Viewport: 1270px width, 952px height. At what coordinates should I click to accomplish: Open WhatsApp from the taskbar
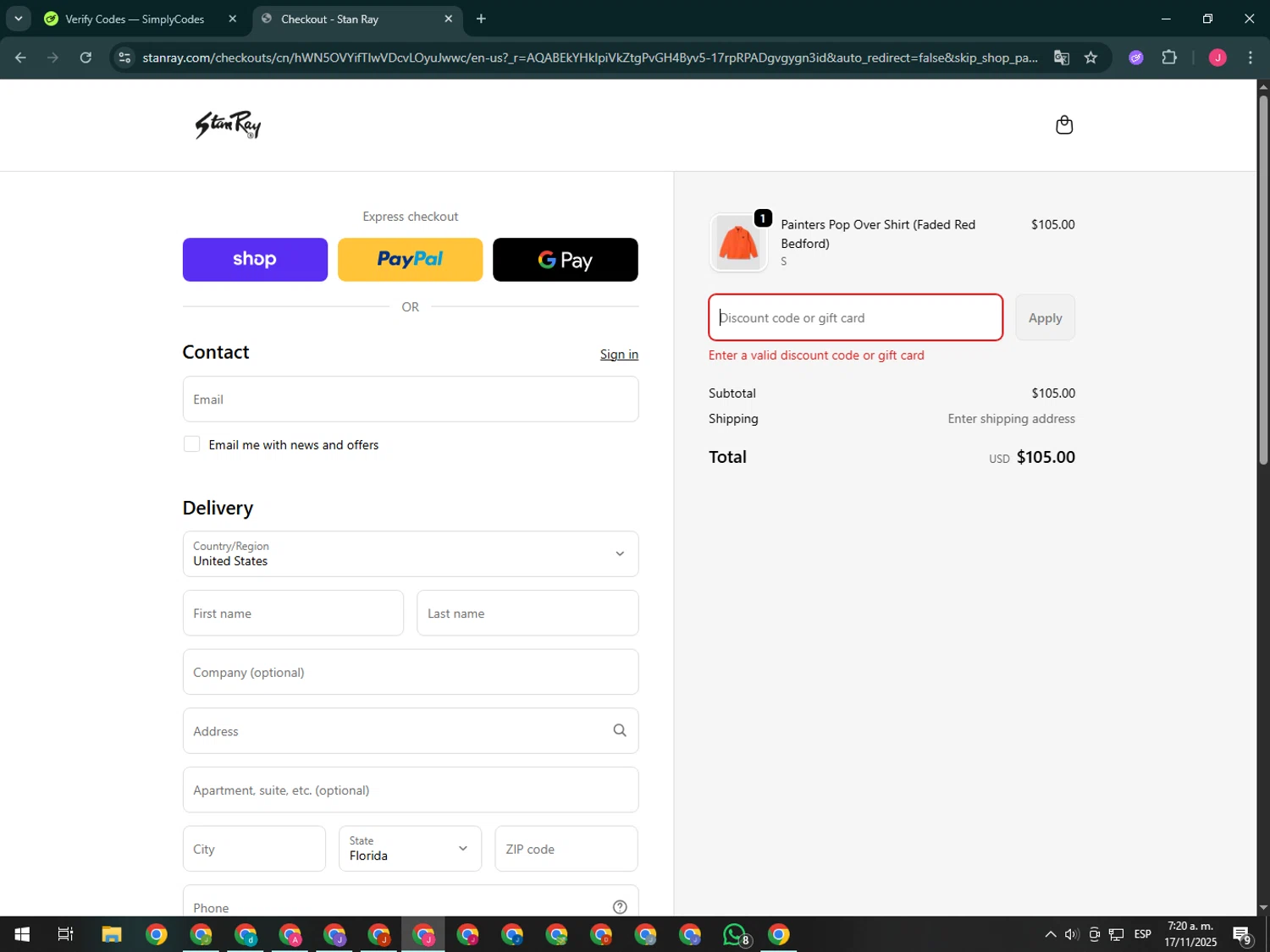[x=736, y=934]
